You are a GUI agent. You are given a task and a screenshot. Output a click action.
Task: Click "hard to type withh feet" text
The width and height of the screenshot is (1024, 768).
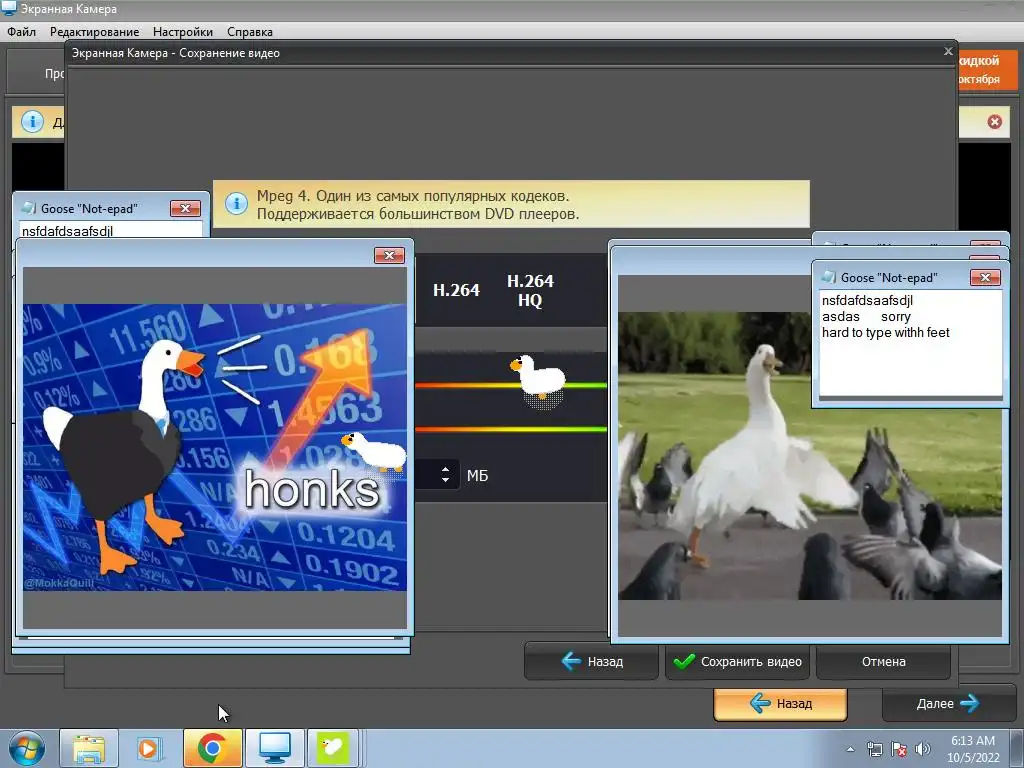(885, 332)
